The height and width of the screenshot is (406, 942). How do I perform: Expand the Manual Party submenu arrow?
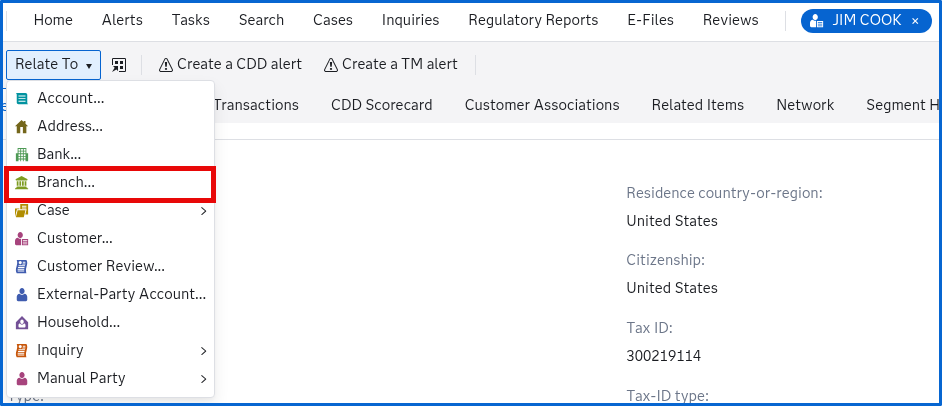point(203,378)
